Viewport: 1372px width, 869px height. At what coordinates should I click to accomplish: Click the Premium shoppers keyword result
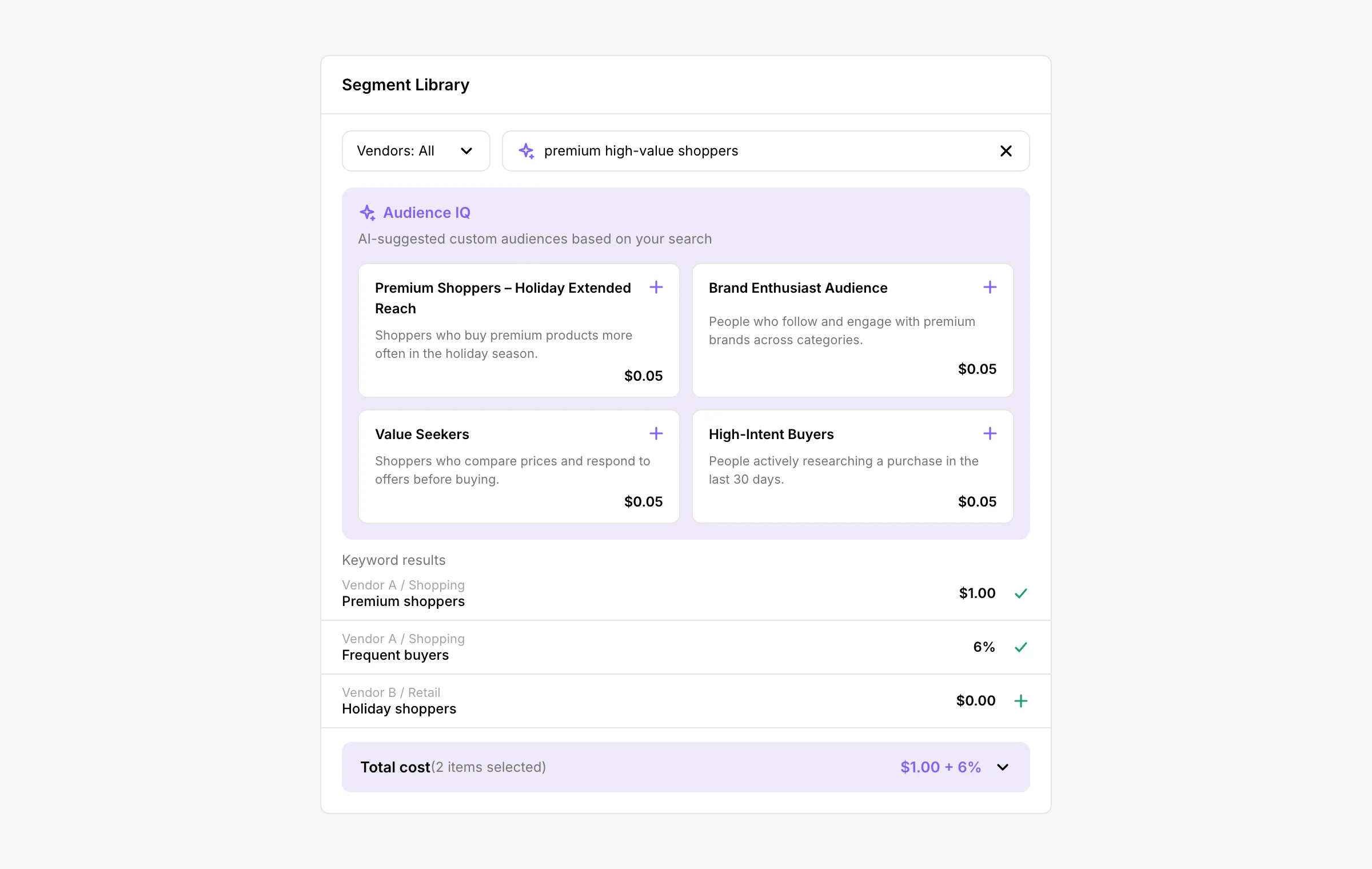pyautogui.click(x=685, y=593)
